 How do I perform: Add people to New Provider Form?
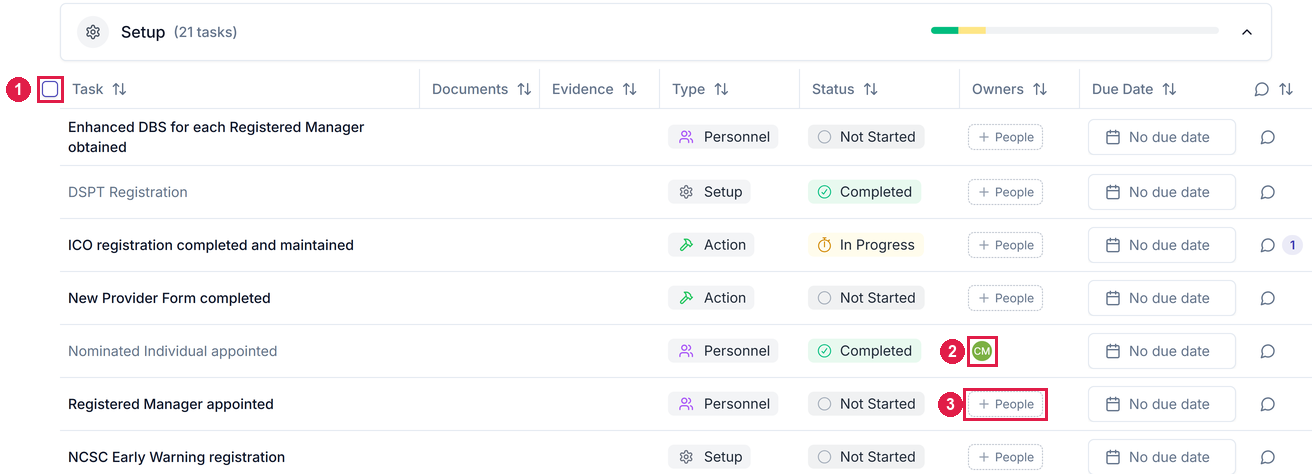point(1005,298)
